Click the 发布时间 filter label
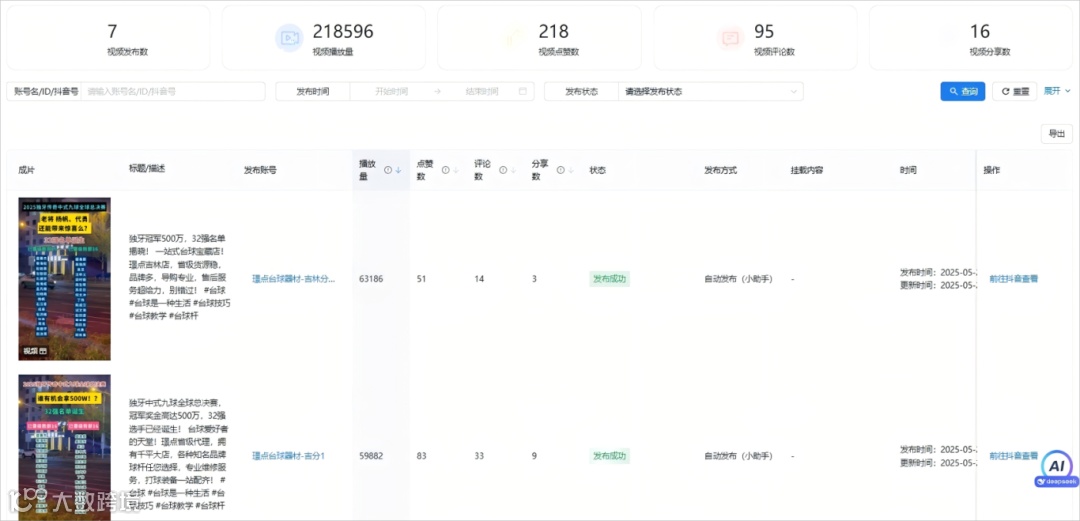This screenshot has height=521, width=1080. (313, 91)
